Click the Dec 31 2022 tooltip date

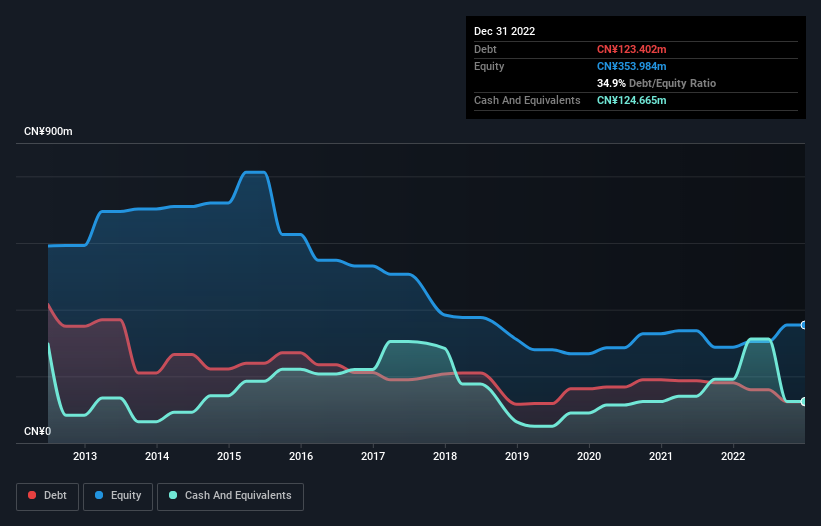pyautogui.click(x=505, y=31)
